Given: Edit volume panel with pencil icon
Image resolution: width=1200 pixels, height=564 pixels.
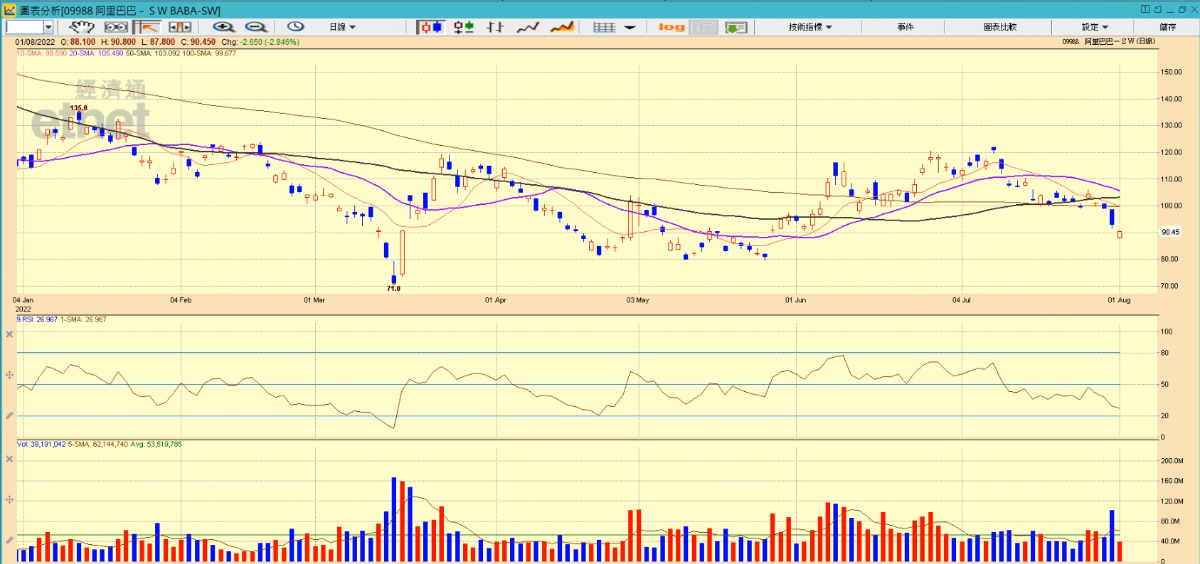Looking at the screenshot, I should pos(10,540).
